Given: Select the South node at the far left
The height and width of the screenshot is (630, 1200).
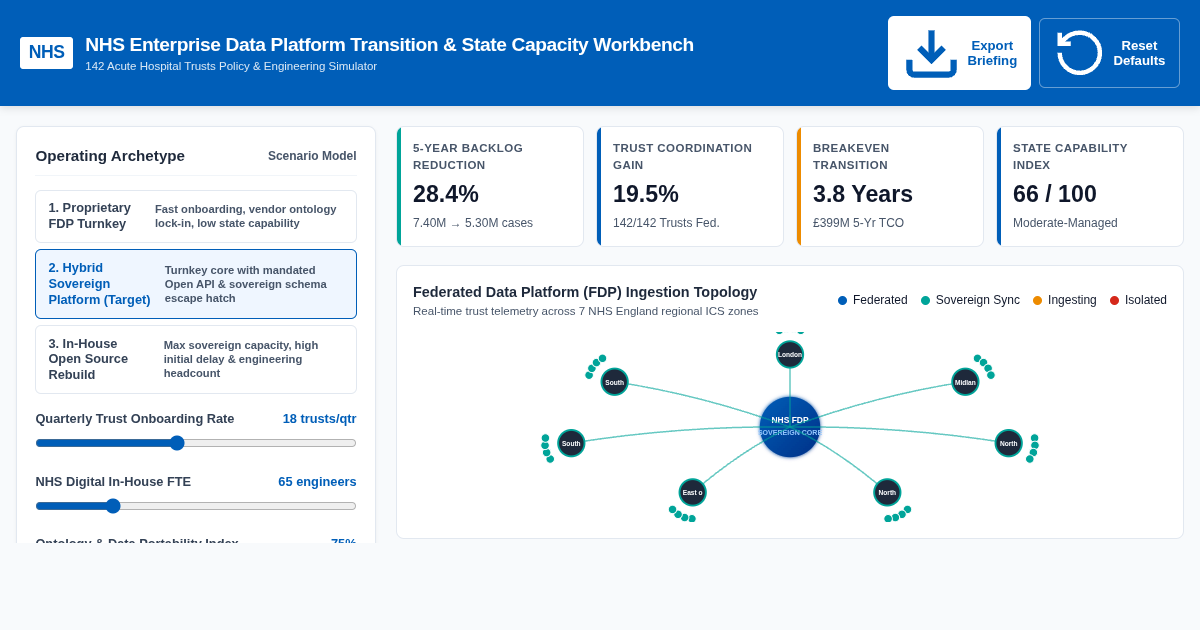Looking at the screenshot, I should [571, 443].
